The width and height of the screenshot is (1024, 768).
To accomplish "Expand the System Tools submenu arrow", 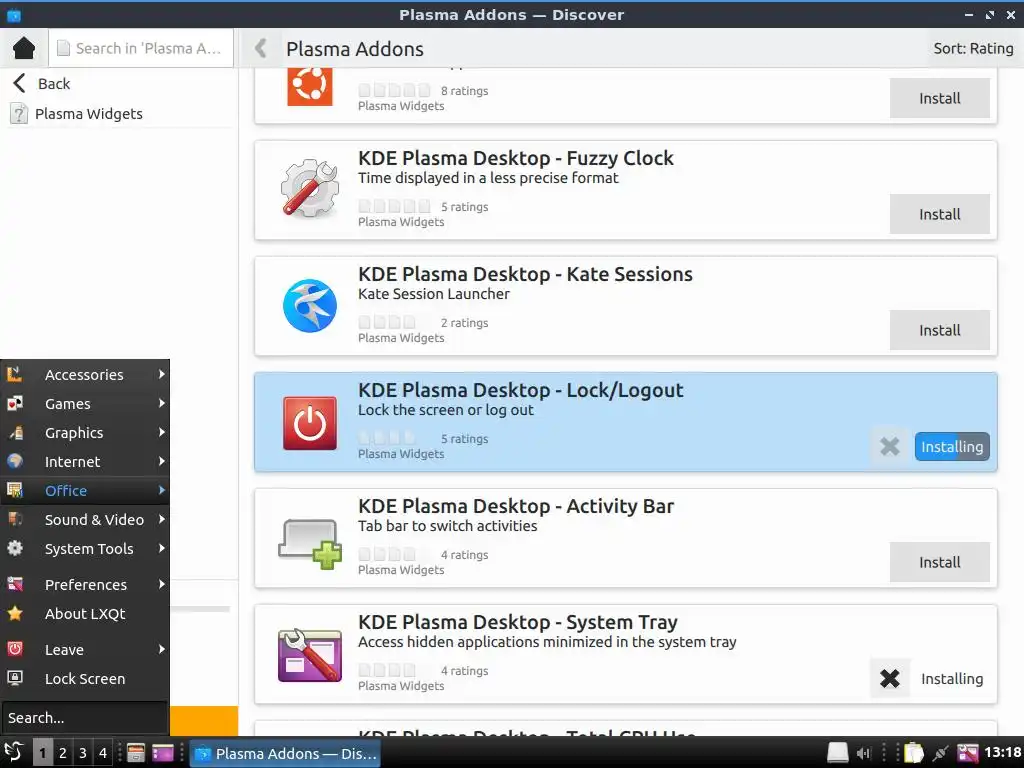I will 161,549.
